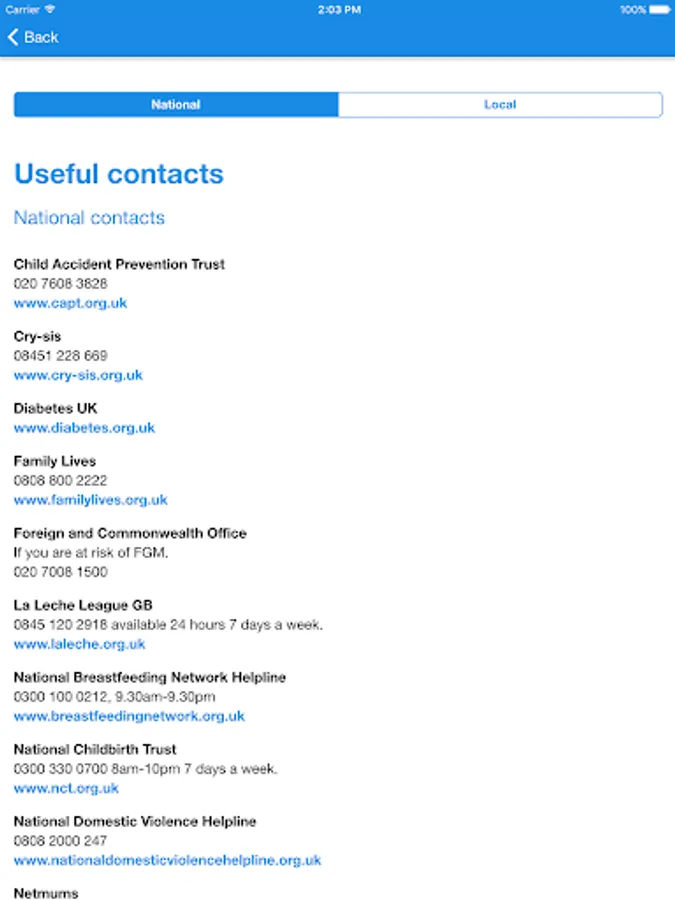Viewport: 675px width, 900px height.
Task: Open the nationaldomesticviolencehelpline.org.uk link
Action: tap(168, 860)
